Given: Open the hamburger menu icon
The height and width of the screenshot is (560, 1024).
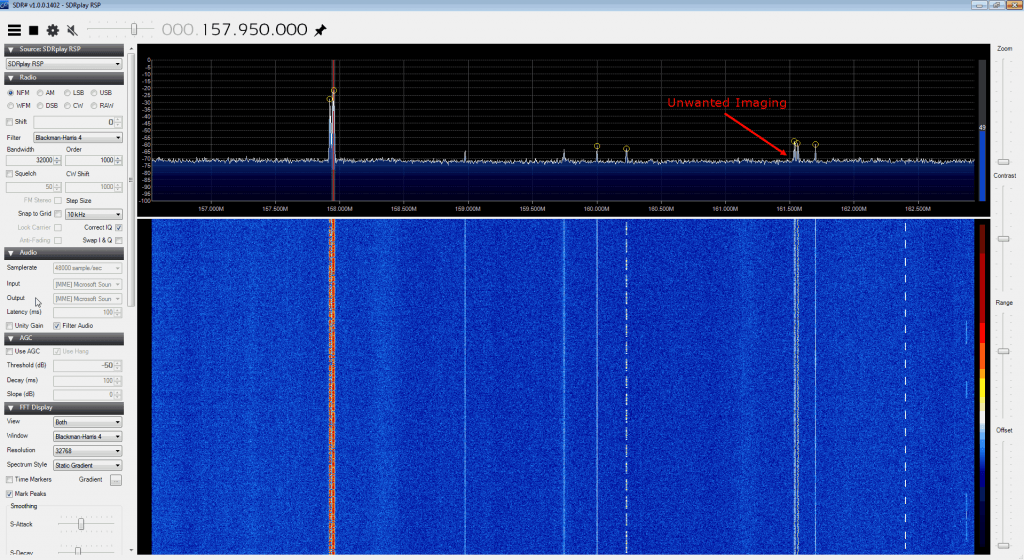Looking at the screenshot, I should [x=14, y=31].
